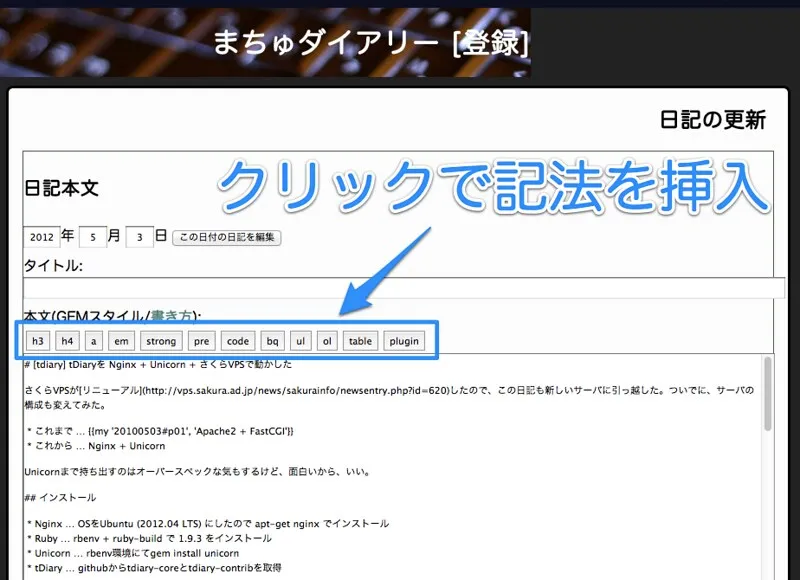The image size is (800, 580).
Task: Focus the year field showing 2012
Action: 41,237
